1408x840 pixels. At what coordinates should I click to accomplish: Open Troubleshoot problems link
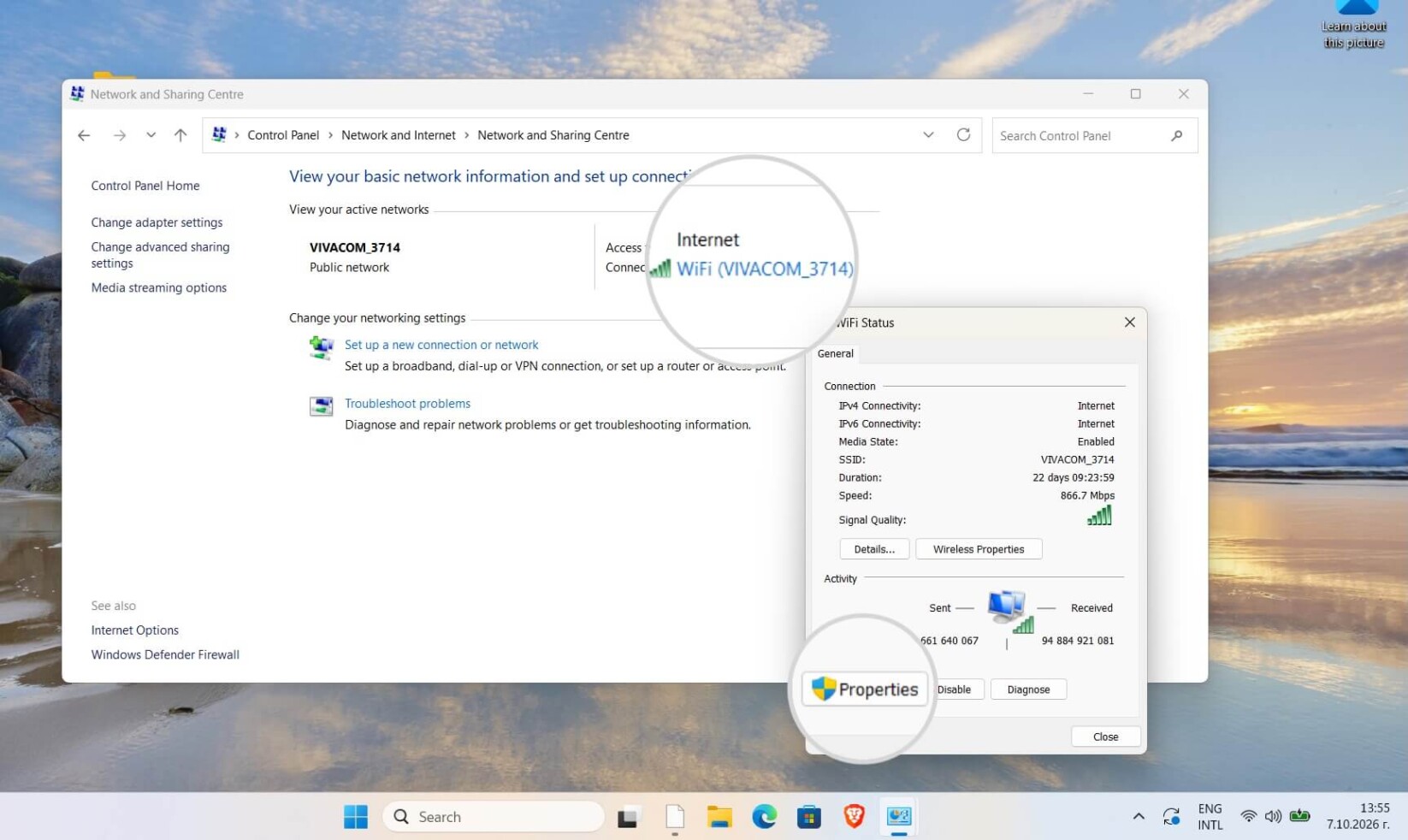(x=407, y=404)
